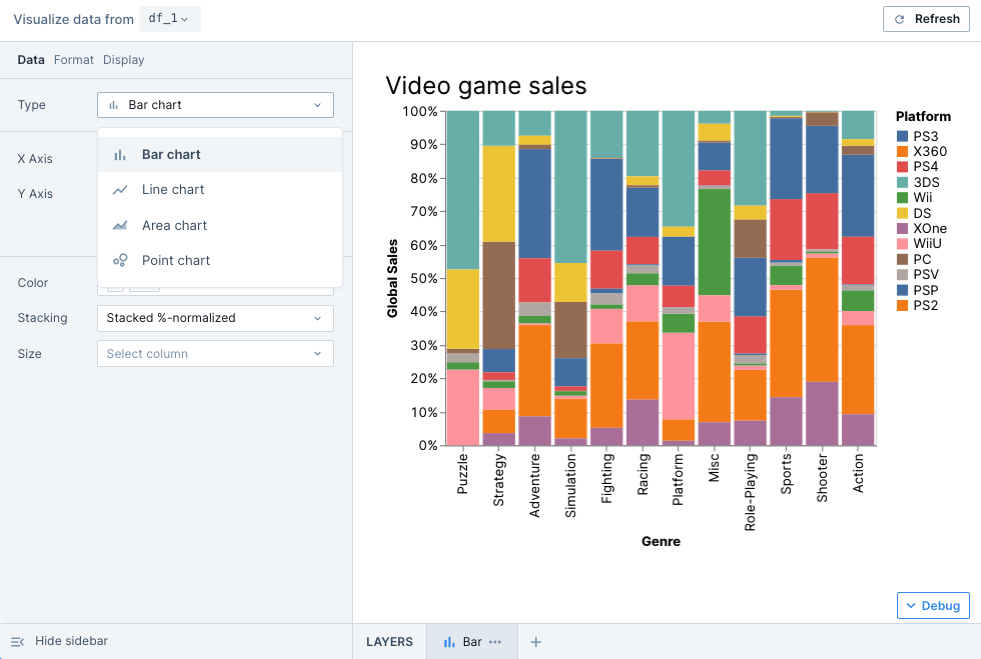
Task: Open the Bar layer three-dot menu
Action: 495,642
